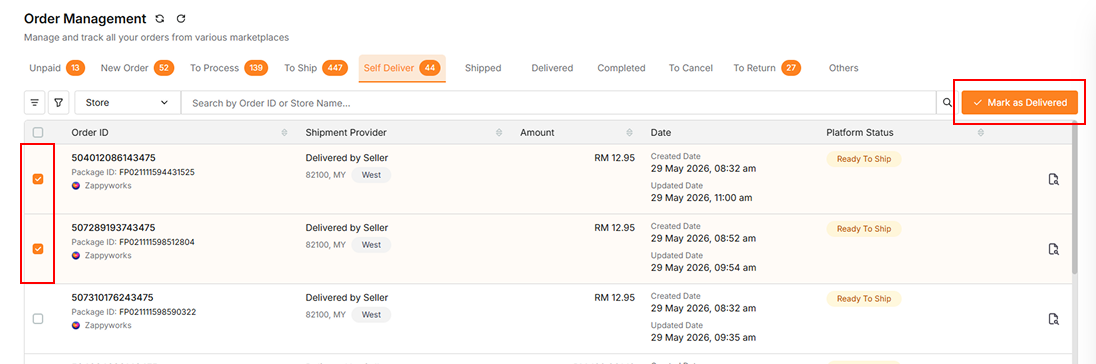Go to the Shipped tab
Viewport: 1096px width, 364px height.
click(x=483, y=68)
